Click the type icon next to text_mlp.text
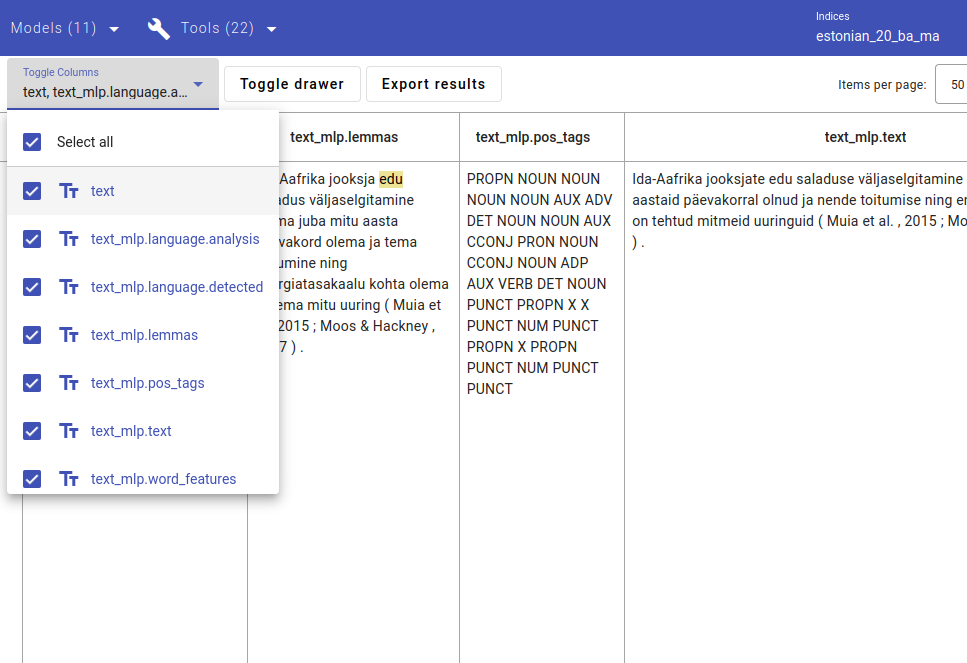 click(x=68, y=431)
